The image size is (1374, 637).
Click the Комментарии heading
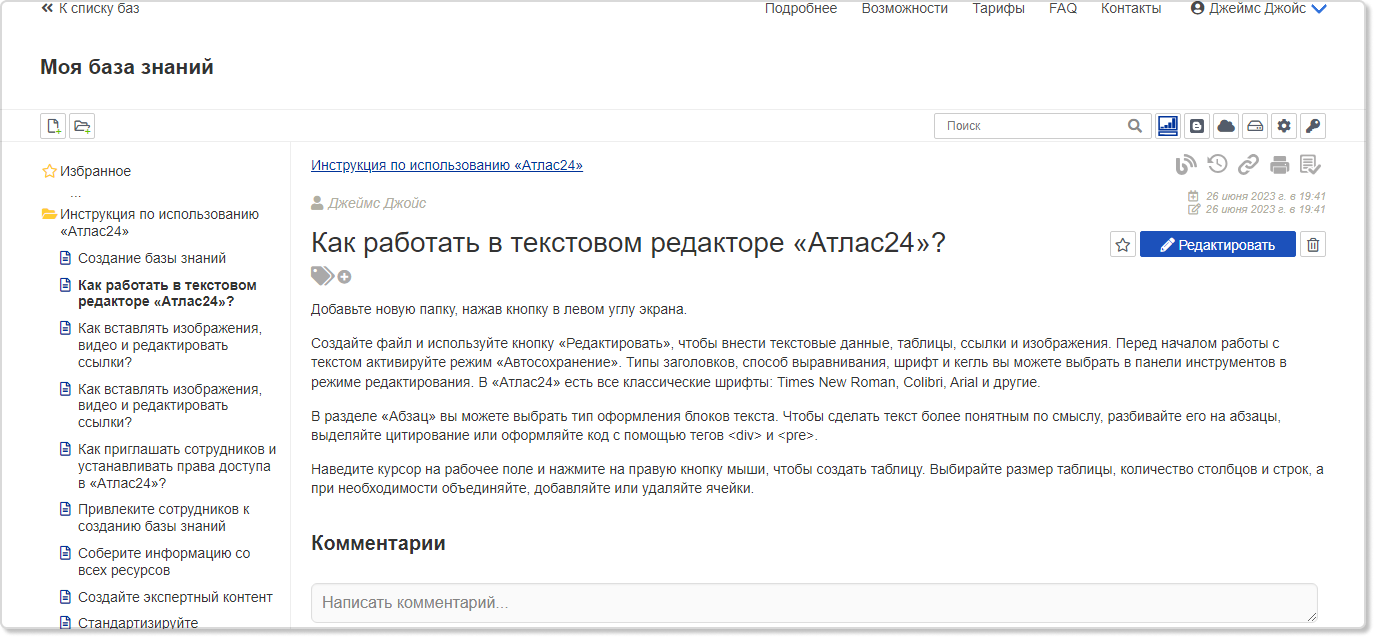click(378, 543)
